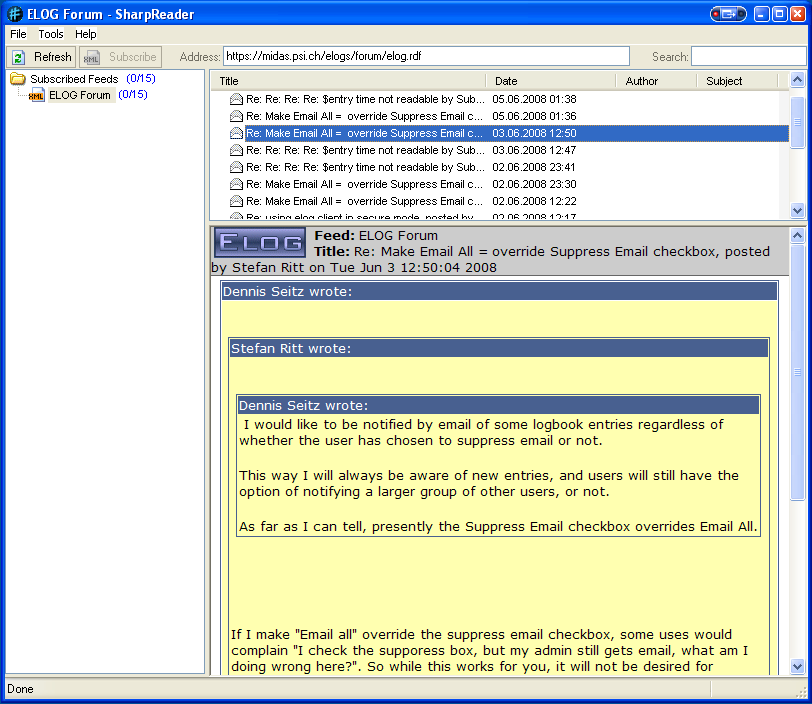Select the entry title dated 05.06.2008 01:38

(x=365, y=99)
